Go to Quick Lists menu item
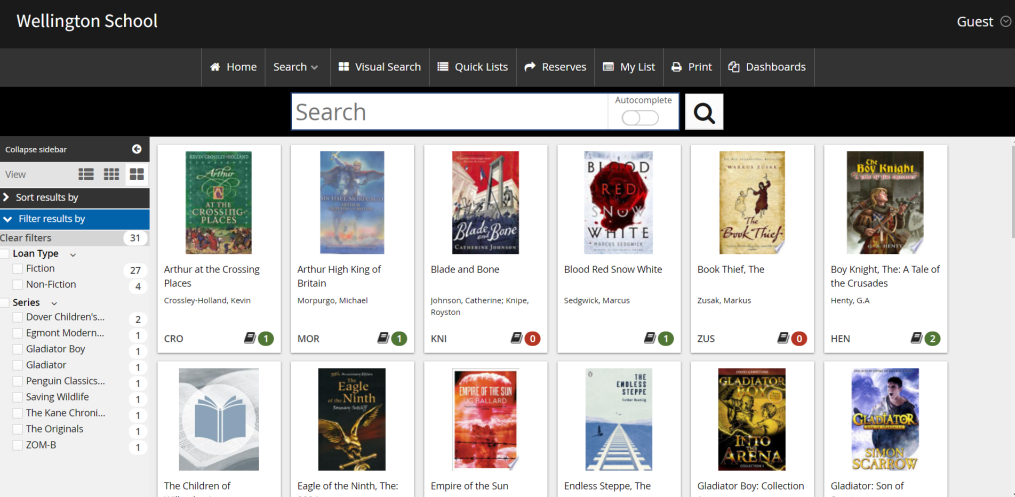The width and height of the screenshot is (1015, 497). coord(472,67)
